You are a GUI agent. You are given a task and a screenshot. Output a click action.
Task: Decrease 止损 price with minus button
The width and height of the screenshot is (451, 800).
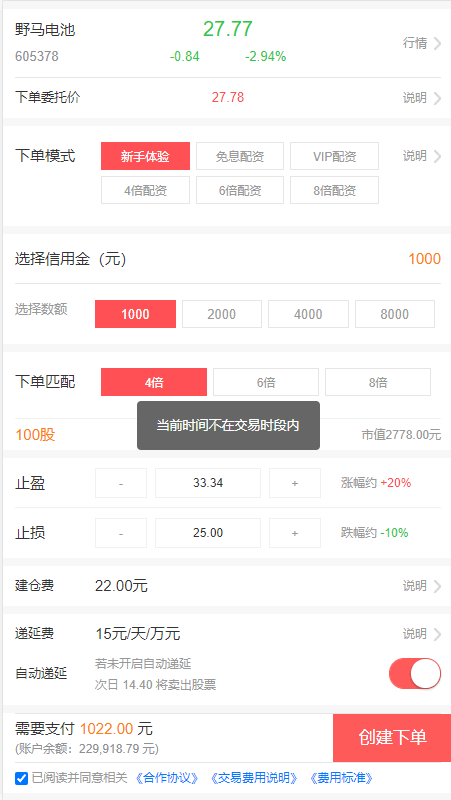121,533
